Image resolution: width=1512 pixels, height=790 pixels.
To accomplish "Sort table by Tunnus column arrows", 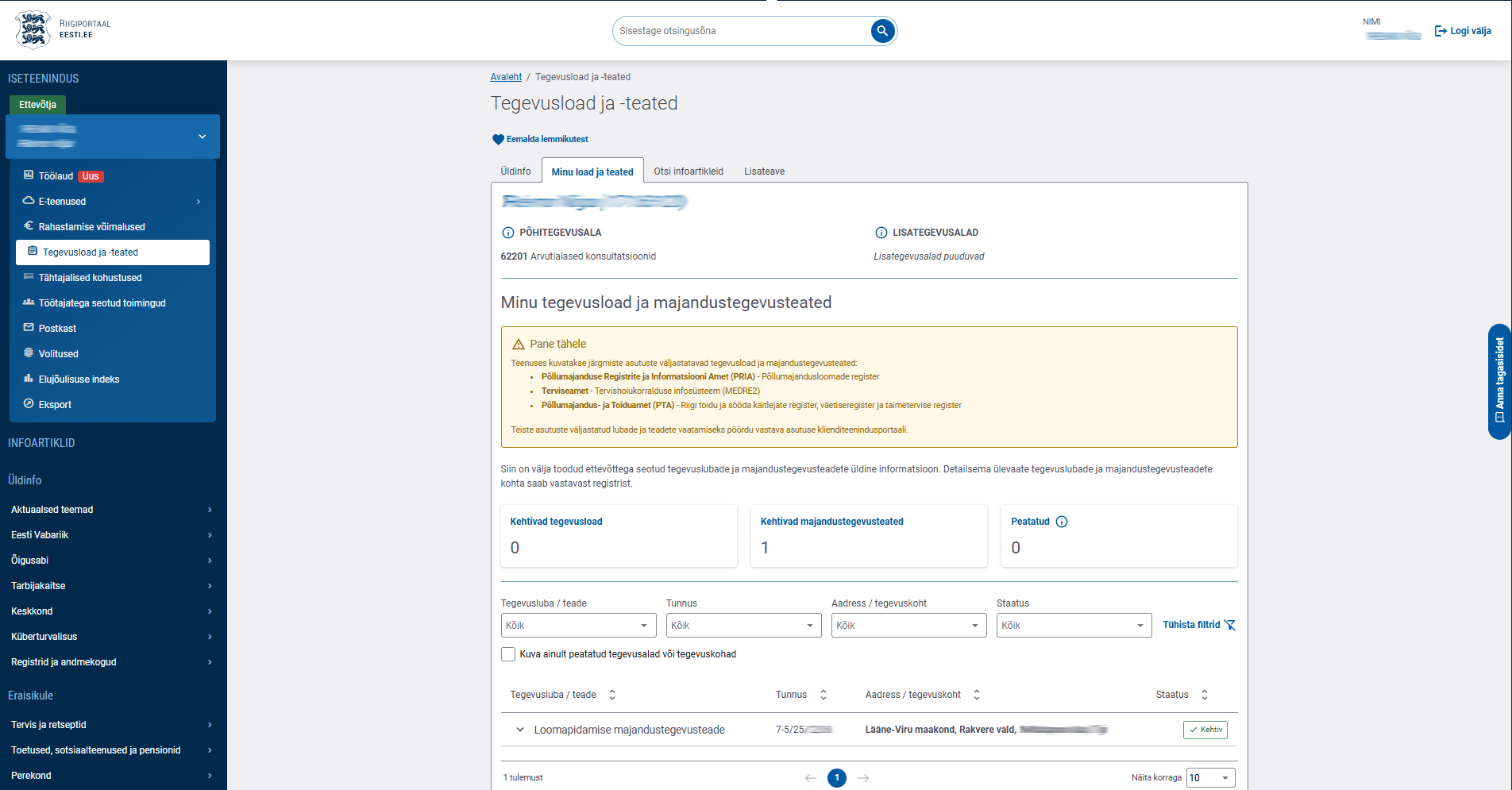I will (823, 695).
